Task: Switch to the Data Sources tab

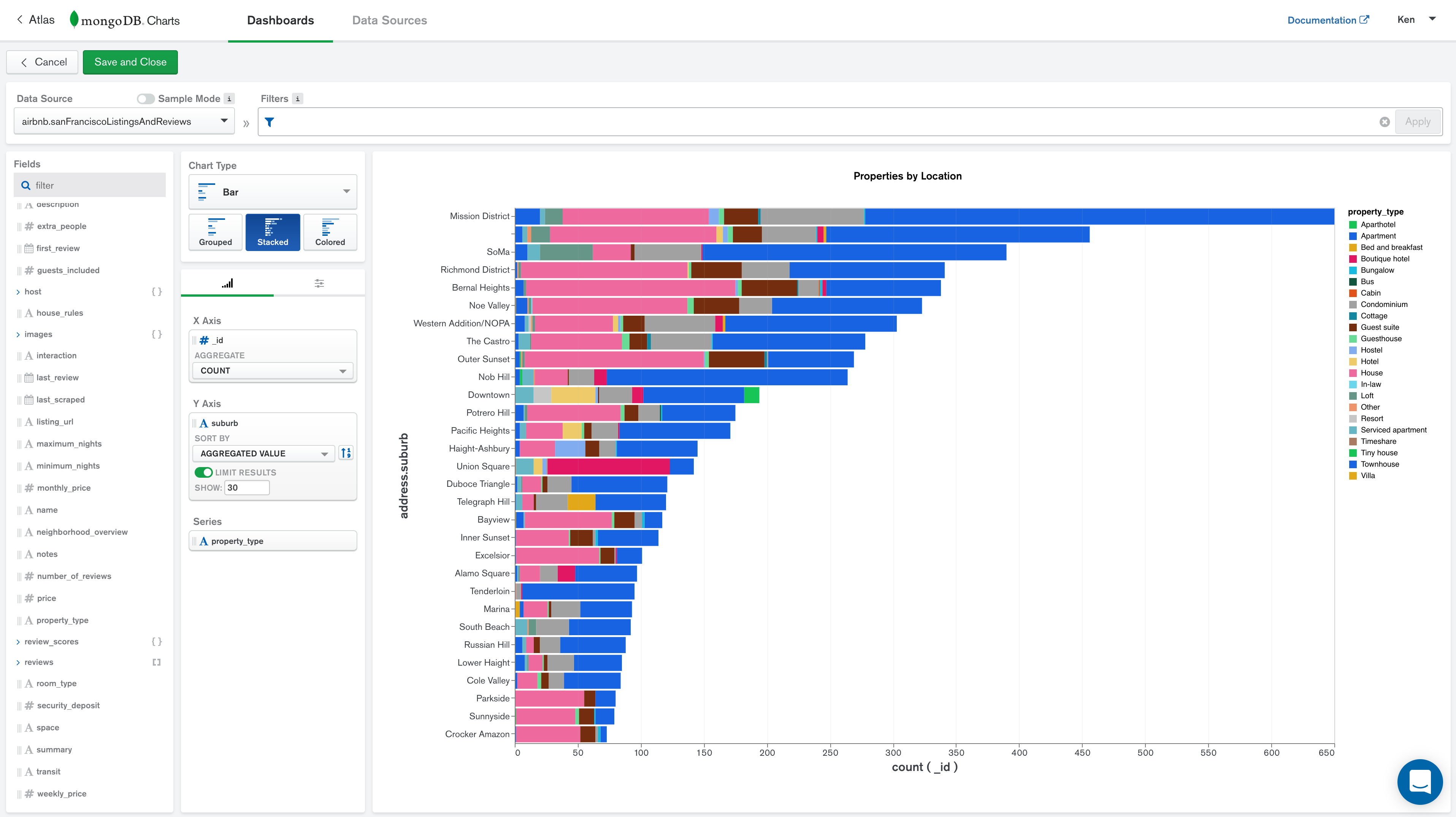Action: coord(389,21)
